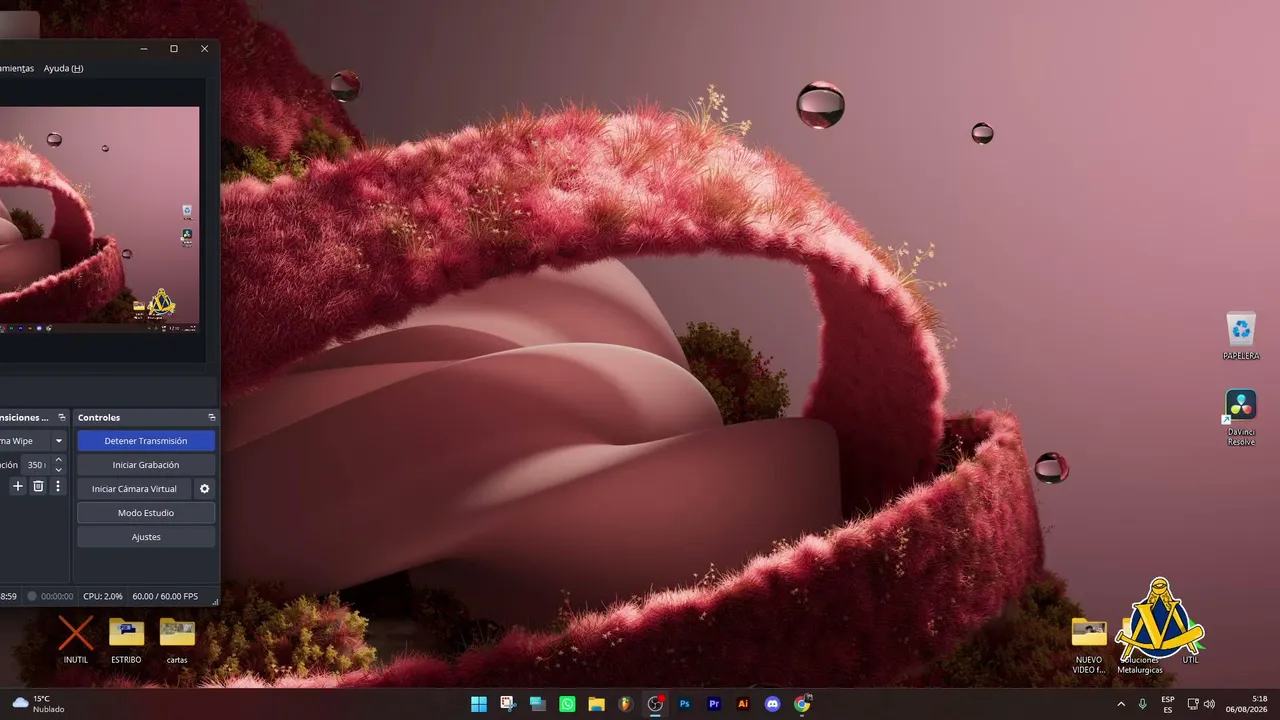Open the volume control in system tray
This screenshot has width=1280, height=720.
pos(1209,704)
